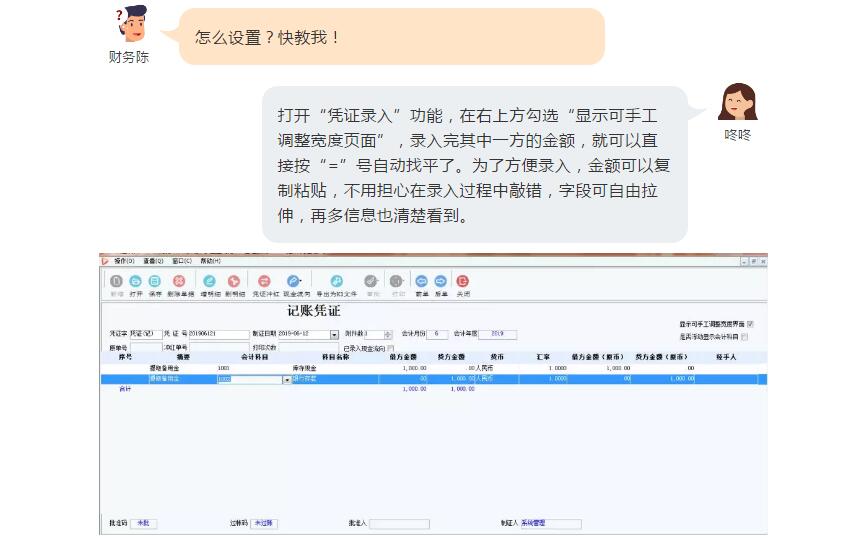Add a detail row with 增明细
The height and width of the screenshot is (545, 867).
click(x=209, y=283)
